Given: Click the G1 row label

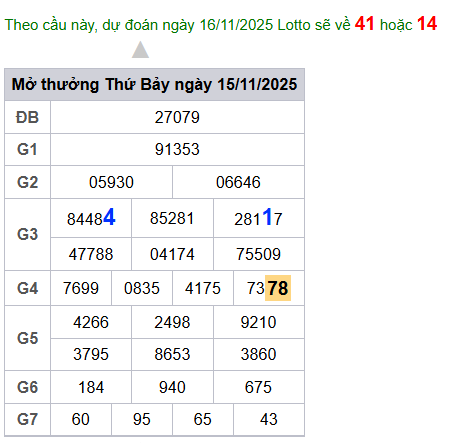Looking at the screenshot, I should [27, 149].
